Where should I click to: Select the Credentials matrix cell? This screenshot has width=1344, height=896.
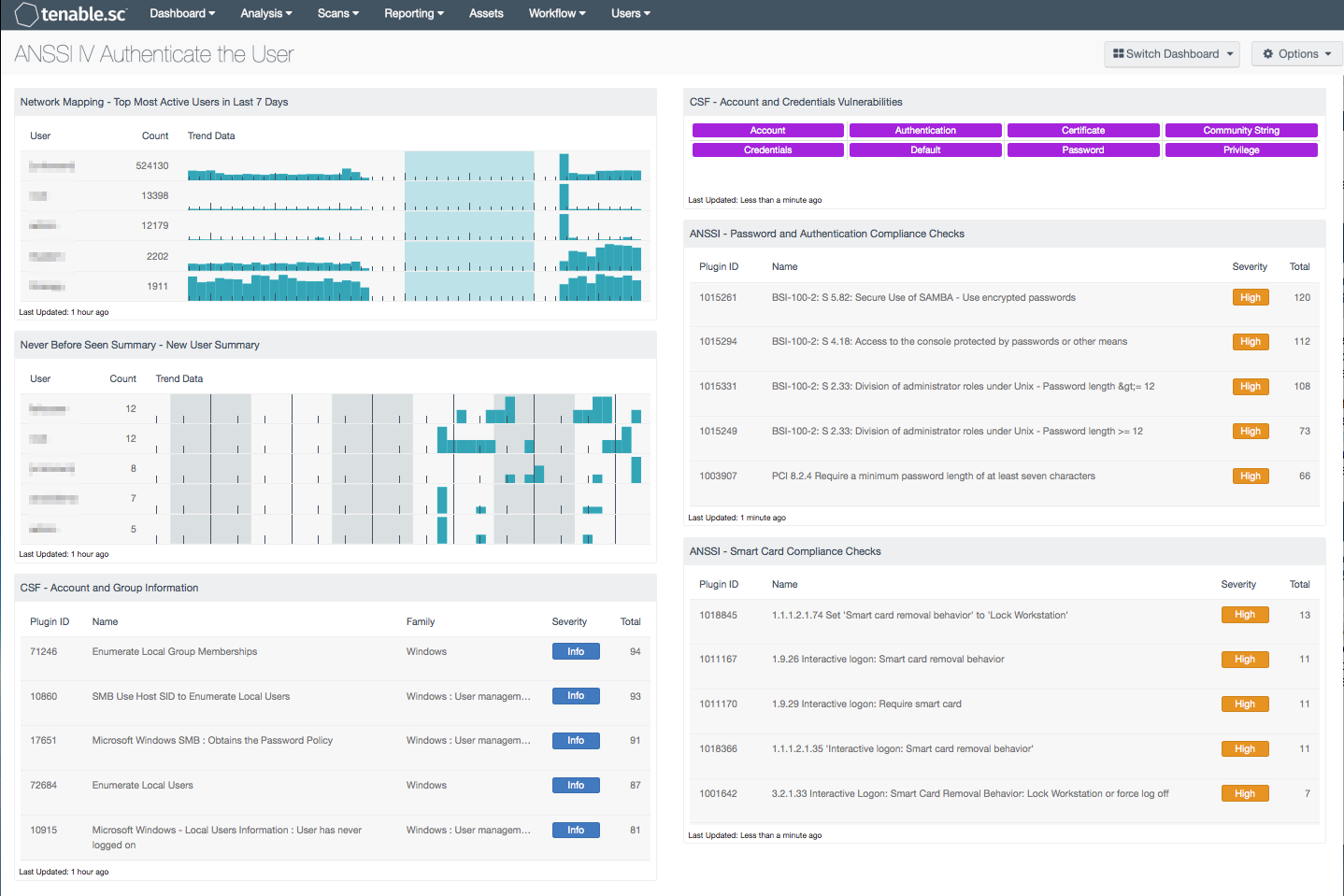click(x=768, y=149)
